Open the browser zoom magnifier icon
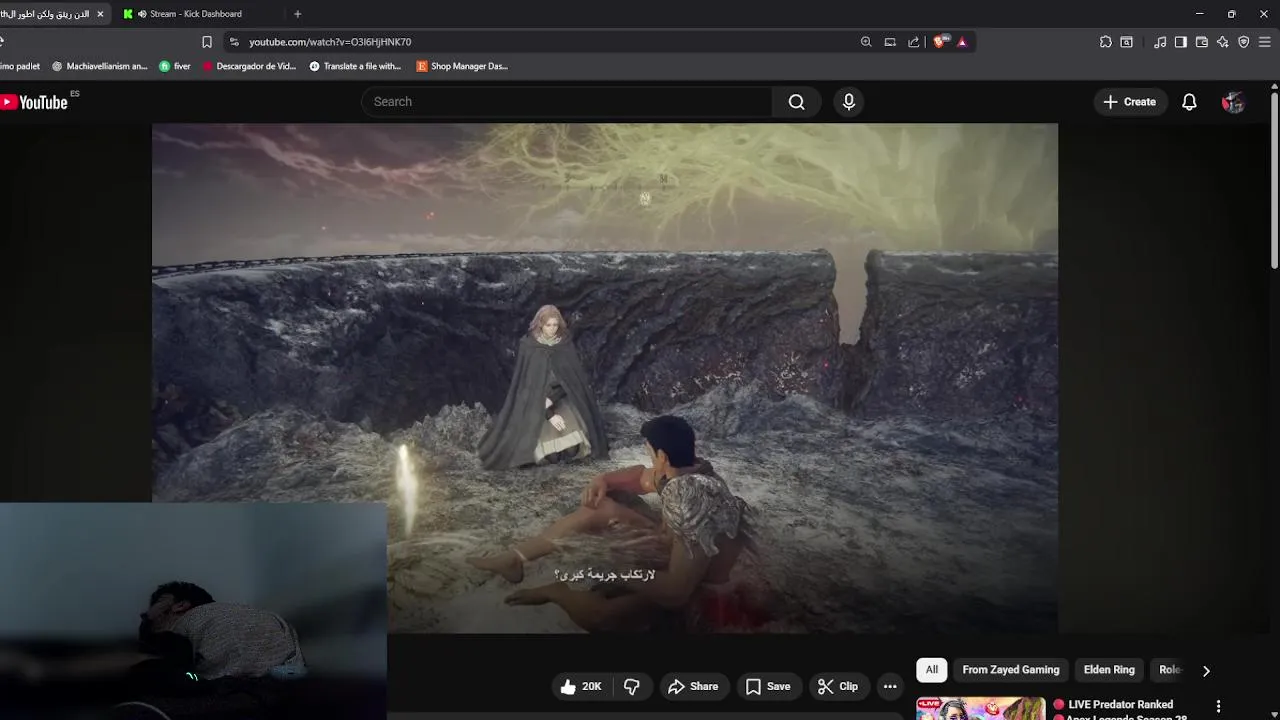Image resolution: width=1280 pixels, height=720 pixels. click(866, 42)
